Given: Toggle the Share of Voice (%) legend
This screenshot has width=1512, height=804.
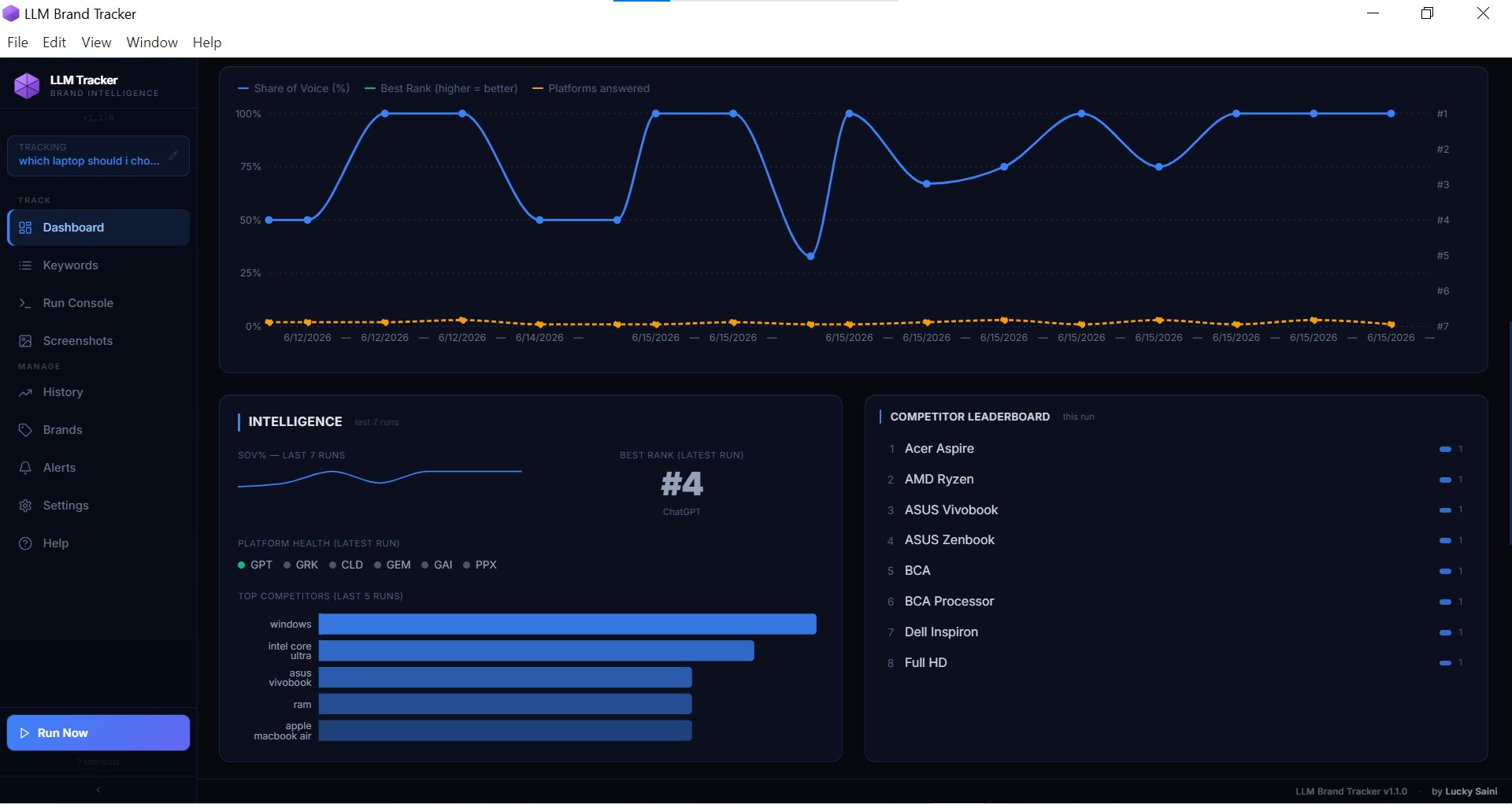Looking at the screenshot, I should [x=294, y=88].
